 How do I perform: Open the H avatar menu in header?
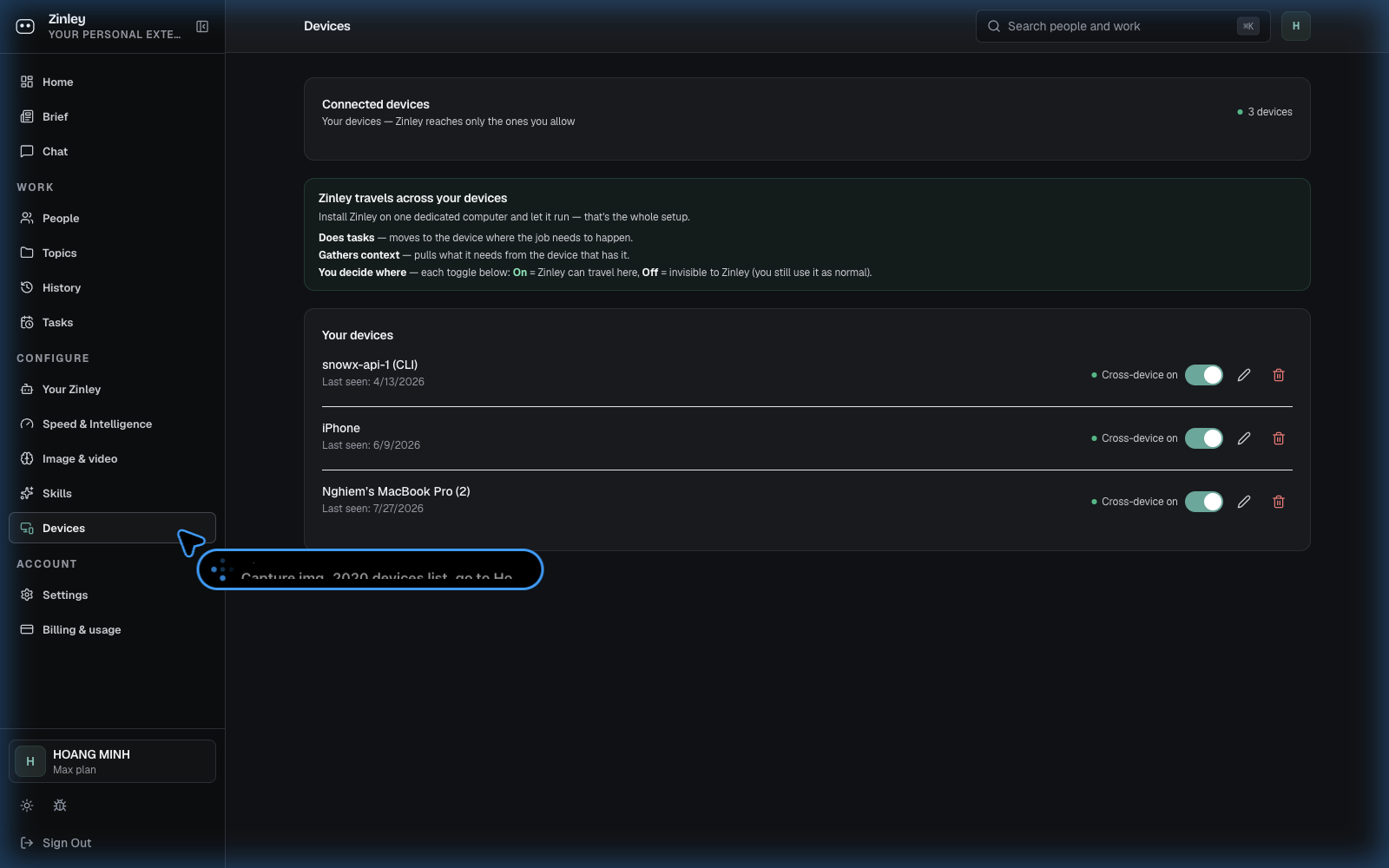1296,26
